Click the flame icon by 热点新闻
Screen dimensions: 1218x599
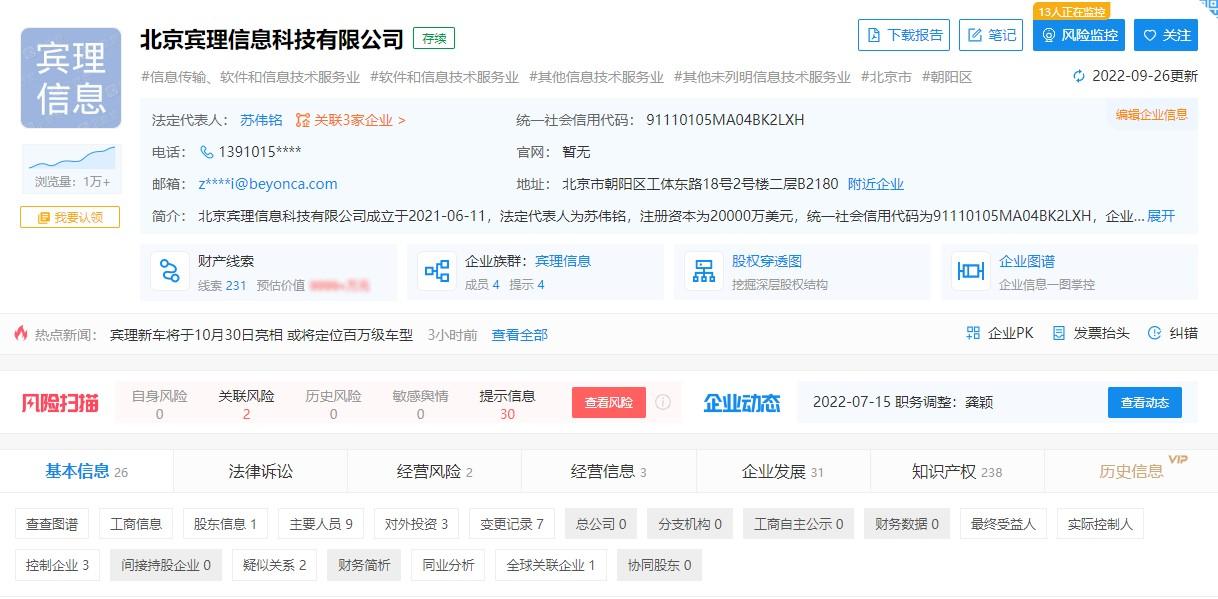(21, 334)
